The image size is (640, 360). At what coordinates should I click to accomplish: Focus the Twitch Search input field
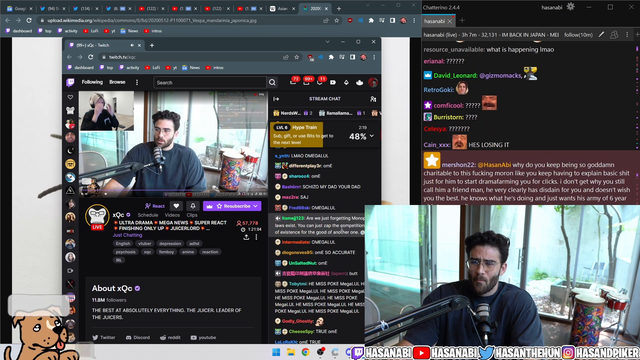coord(210,82)
